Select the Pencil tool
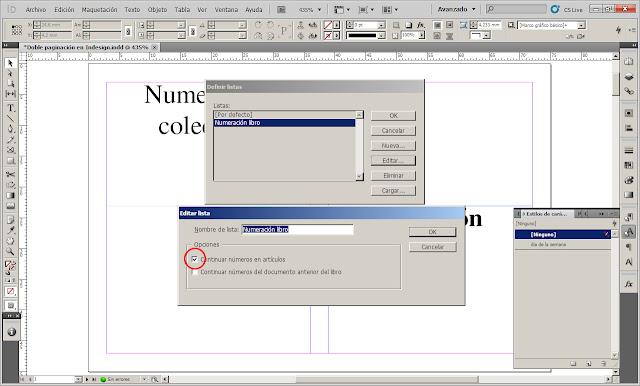Screen dimensions: 640x386 (11, 140)
